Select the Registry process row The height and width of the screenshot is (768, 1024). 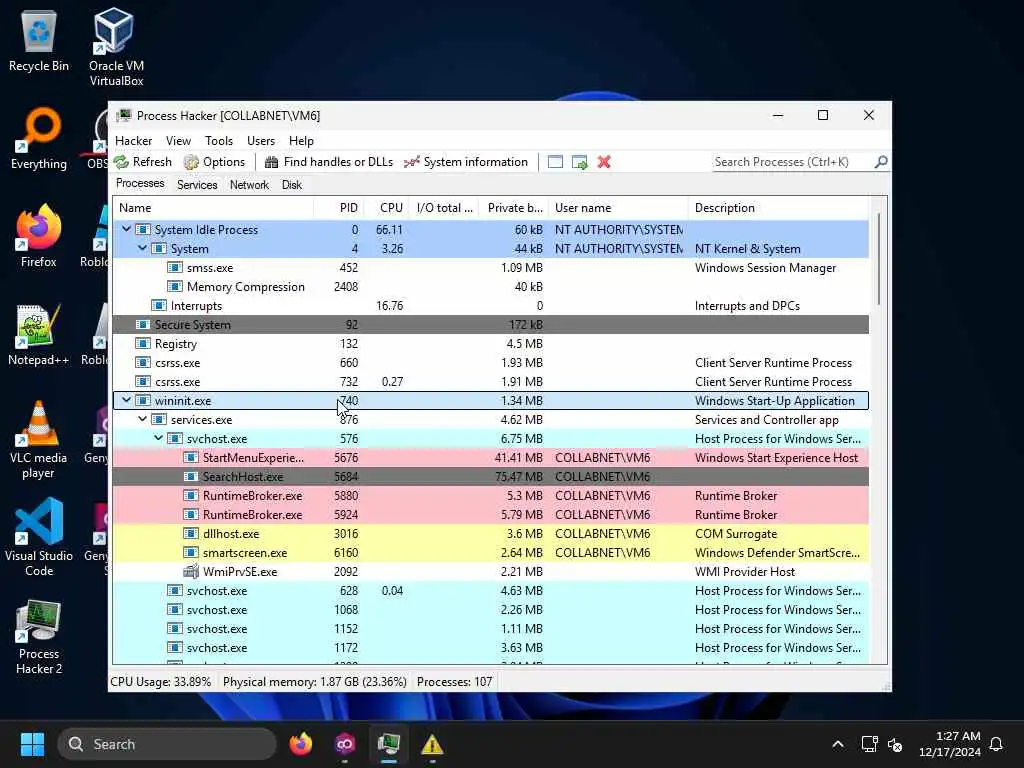coord(491,344)
